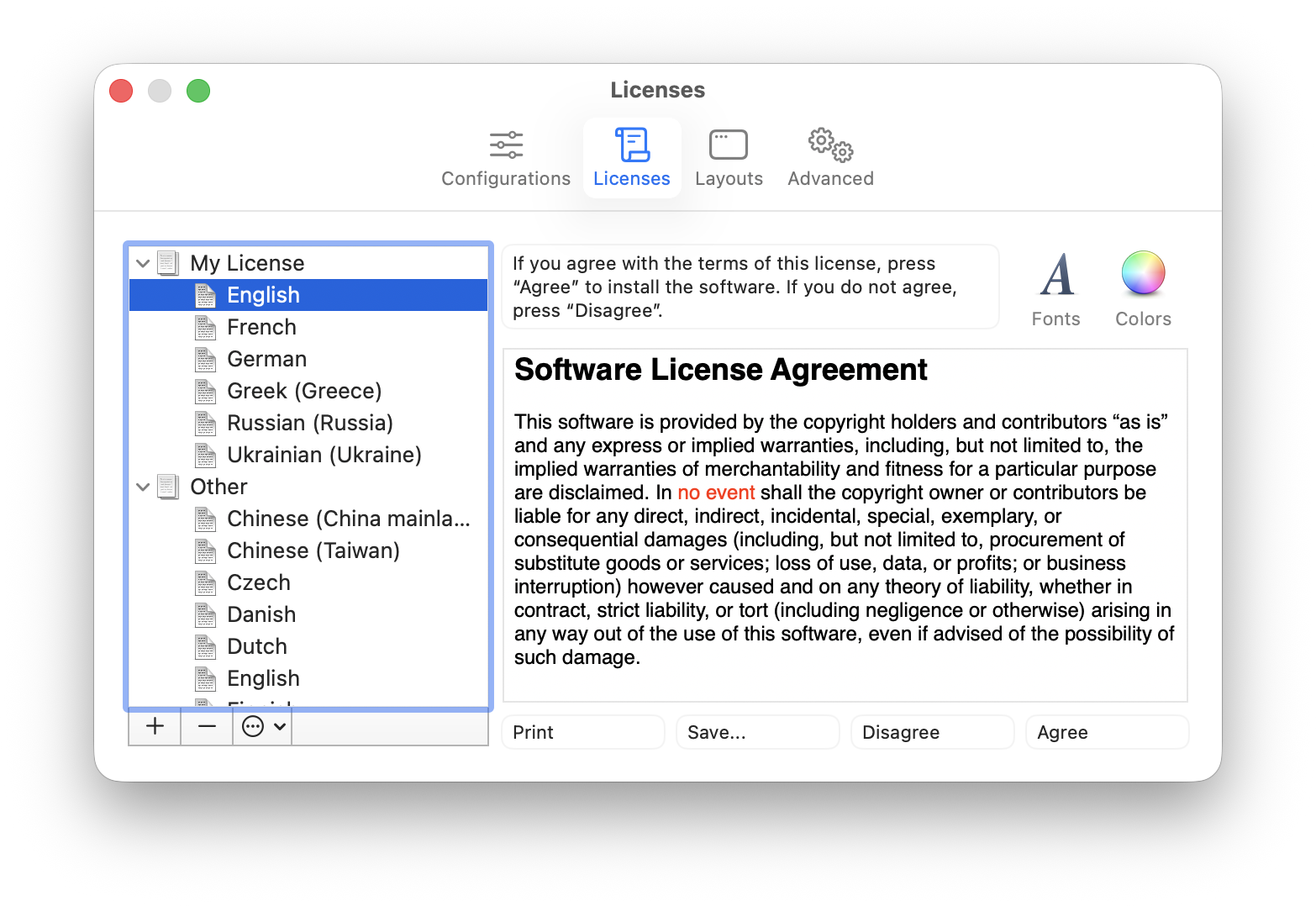The width and height of the screenshot is (1316, 906).
Task: Select Greek (Greece) in the language list
Action: [x=303, y=391]
